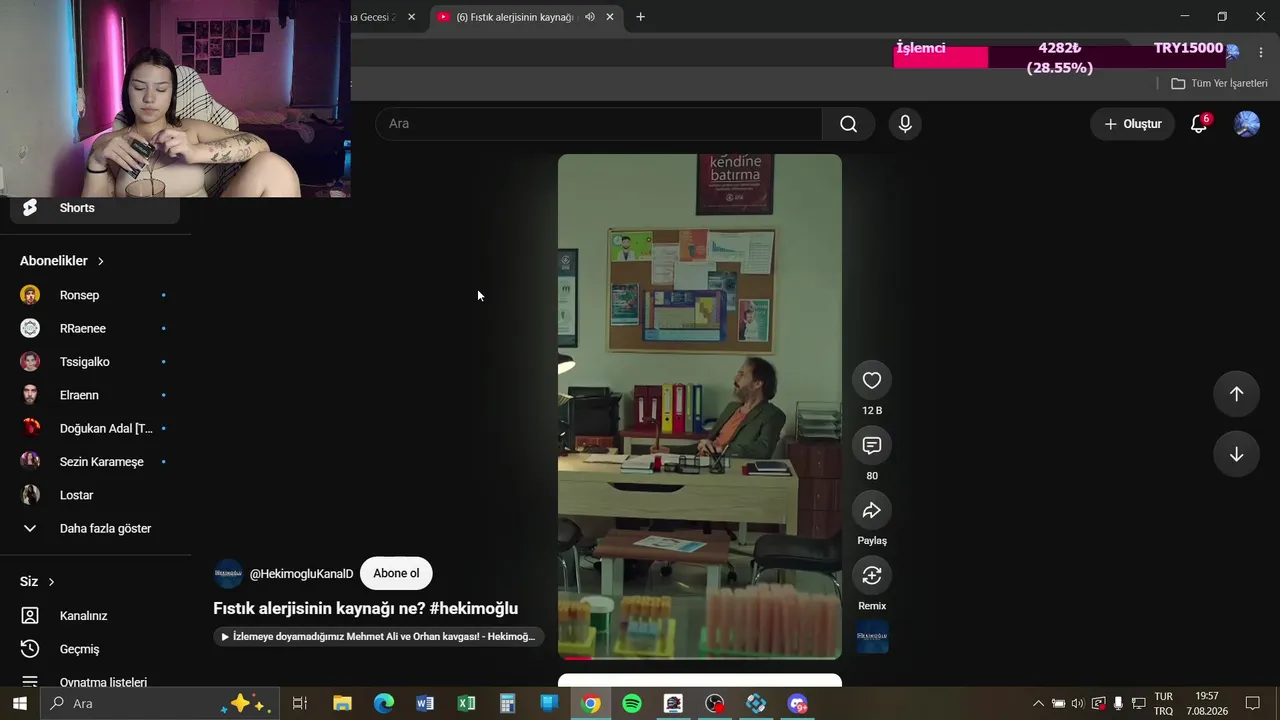Click the Short's red progress bar

(575, 658)
